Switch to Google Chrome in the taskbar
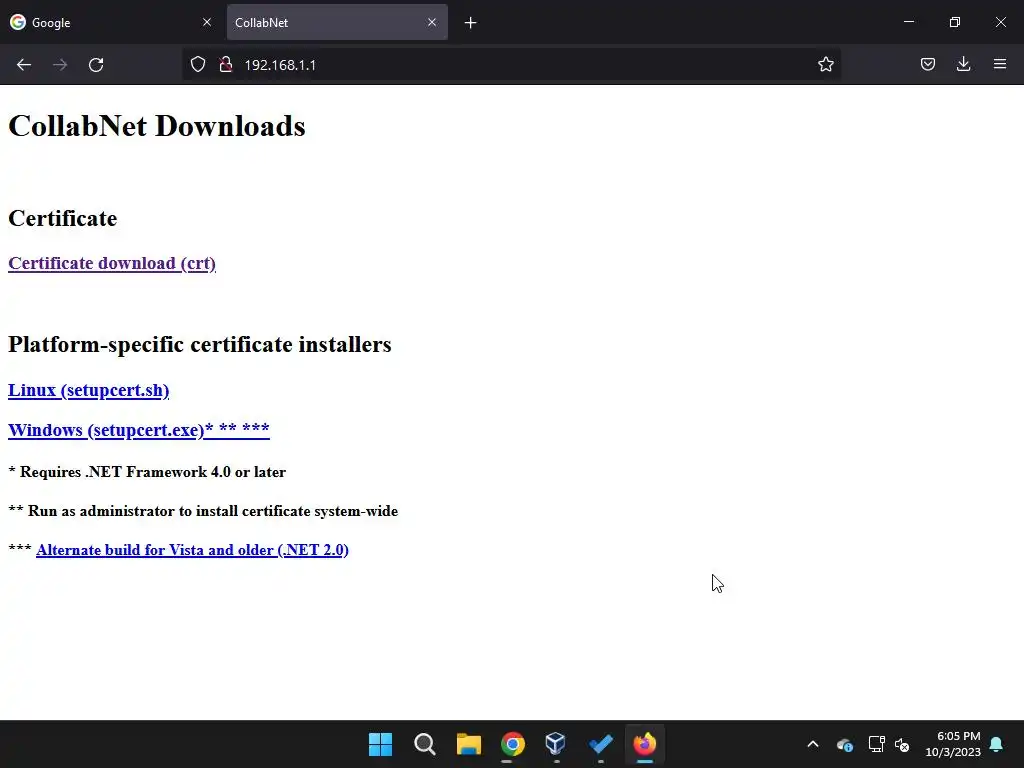 [513, 744]
